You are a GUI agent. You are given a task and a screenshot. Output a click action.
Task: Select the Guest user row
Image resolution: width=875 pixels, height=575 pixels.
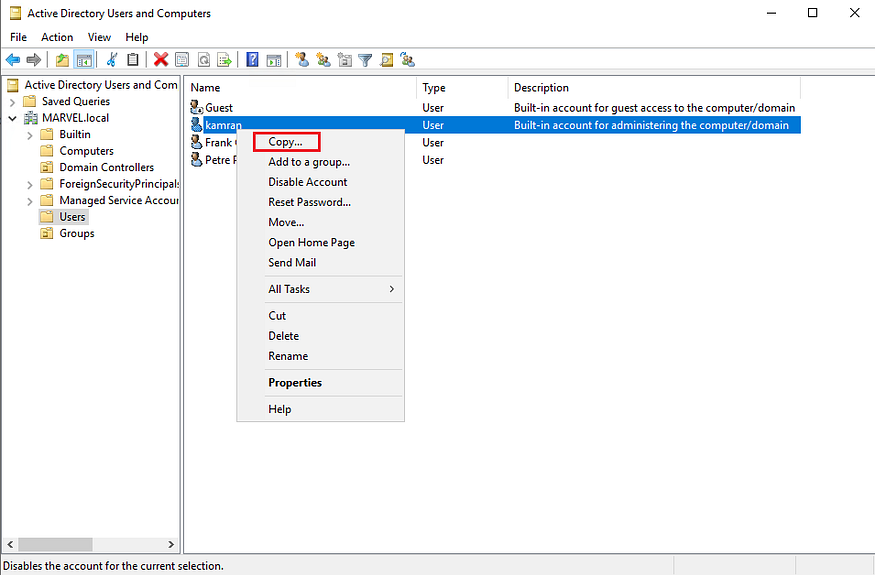tap(219, 108)
